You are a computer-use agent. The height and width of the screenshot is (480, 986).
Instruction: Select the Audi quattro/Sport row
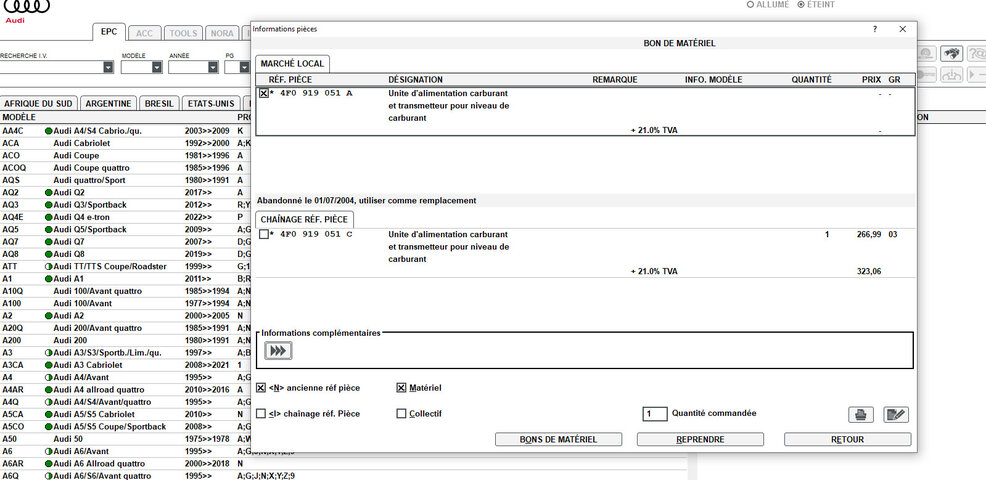click(x=126, y=181)
